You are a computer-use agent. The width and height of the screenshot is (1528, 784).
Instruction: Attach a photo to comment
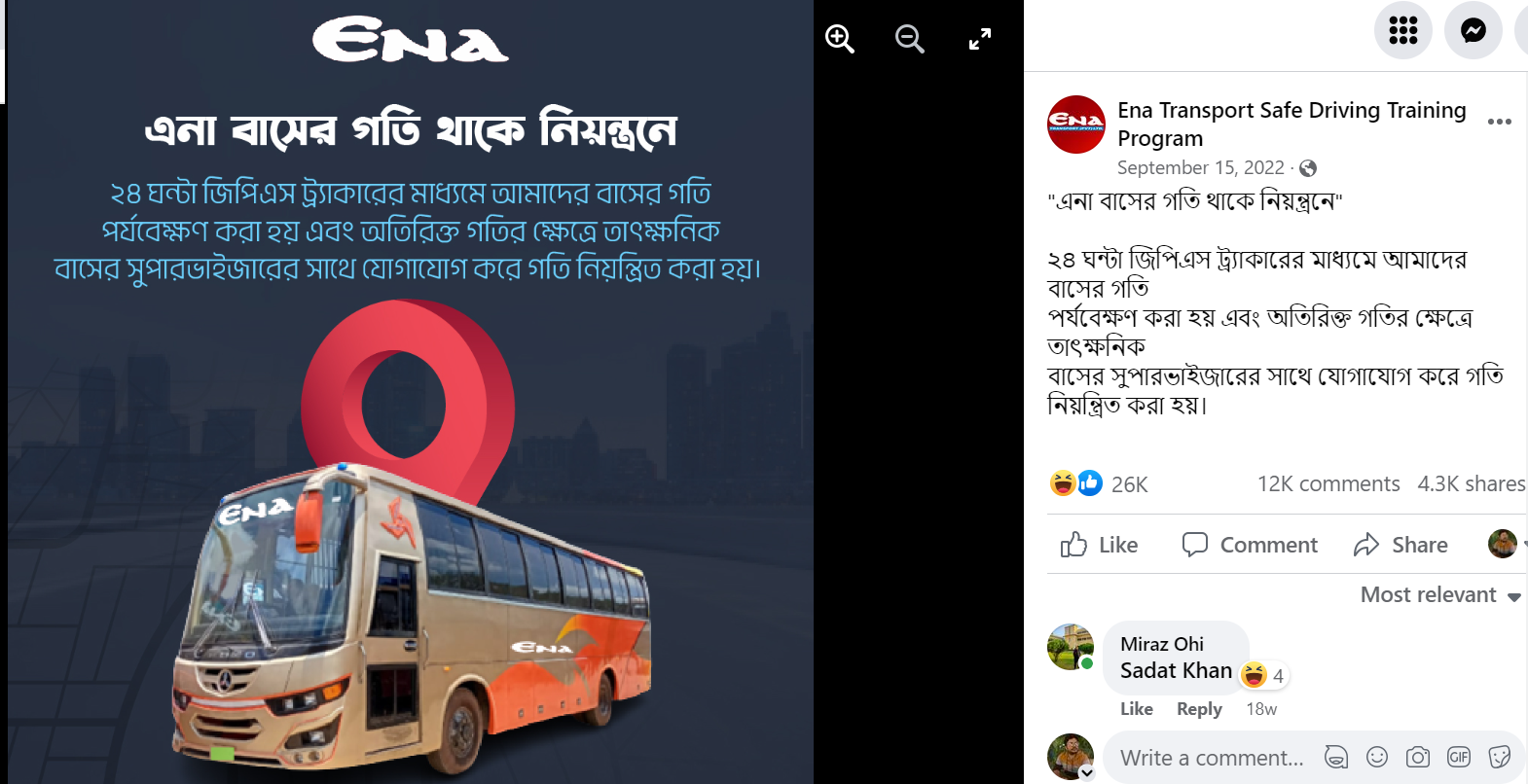(1418, 757)
